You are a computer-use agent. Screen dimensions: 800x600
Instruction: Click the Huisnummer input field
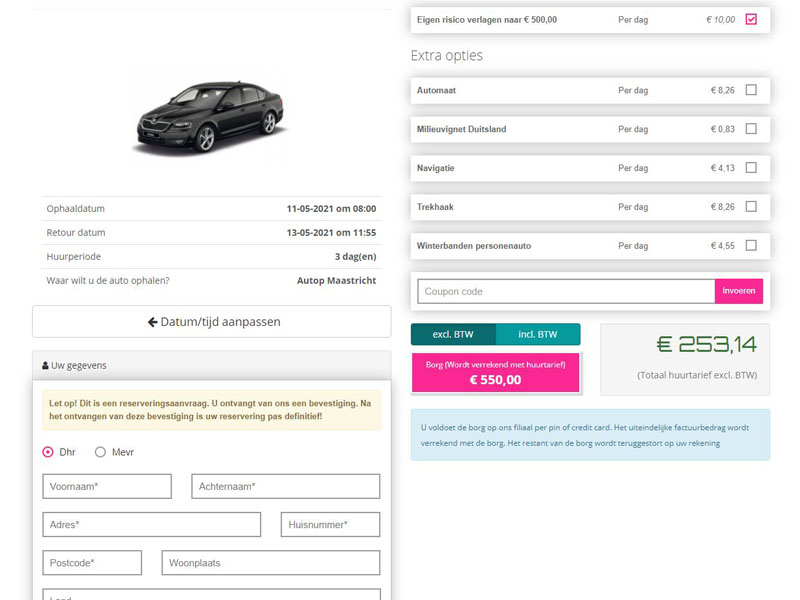point(330,524)
